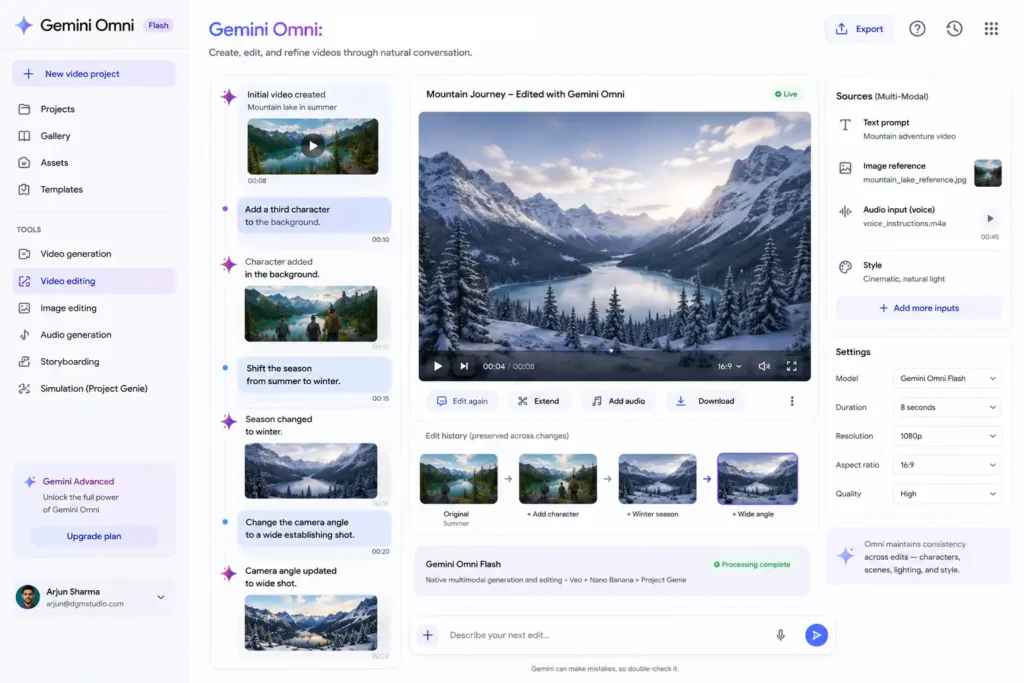Viewport: 1024px width, 683px height.
Task: Click the Download button
Action: pos(705,401)
